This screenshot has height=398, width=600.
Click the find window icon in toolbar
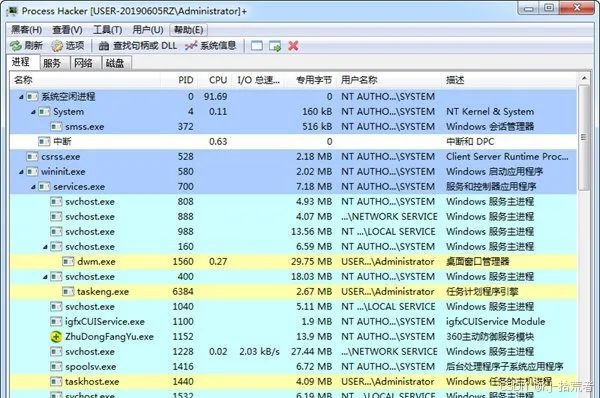click(x=257, y=46)
